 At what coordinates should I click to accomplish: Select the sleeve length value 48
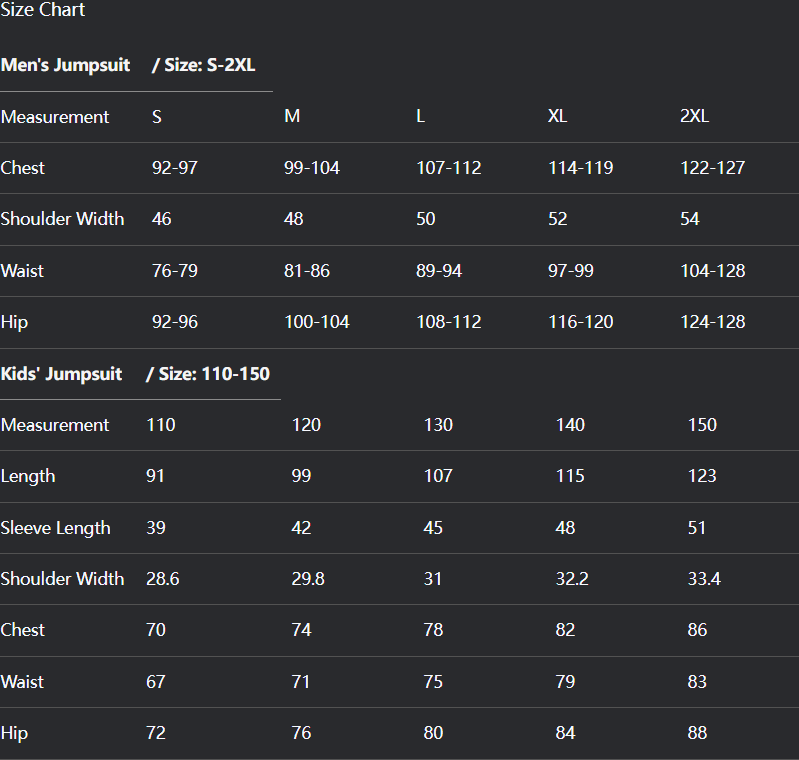tap(565, 528)
